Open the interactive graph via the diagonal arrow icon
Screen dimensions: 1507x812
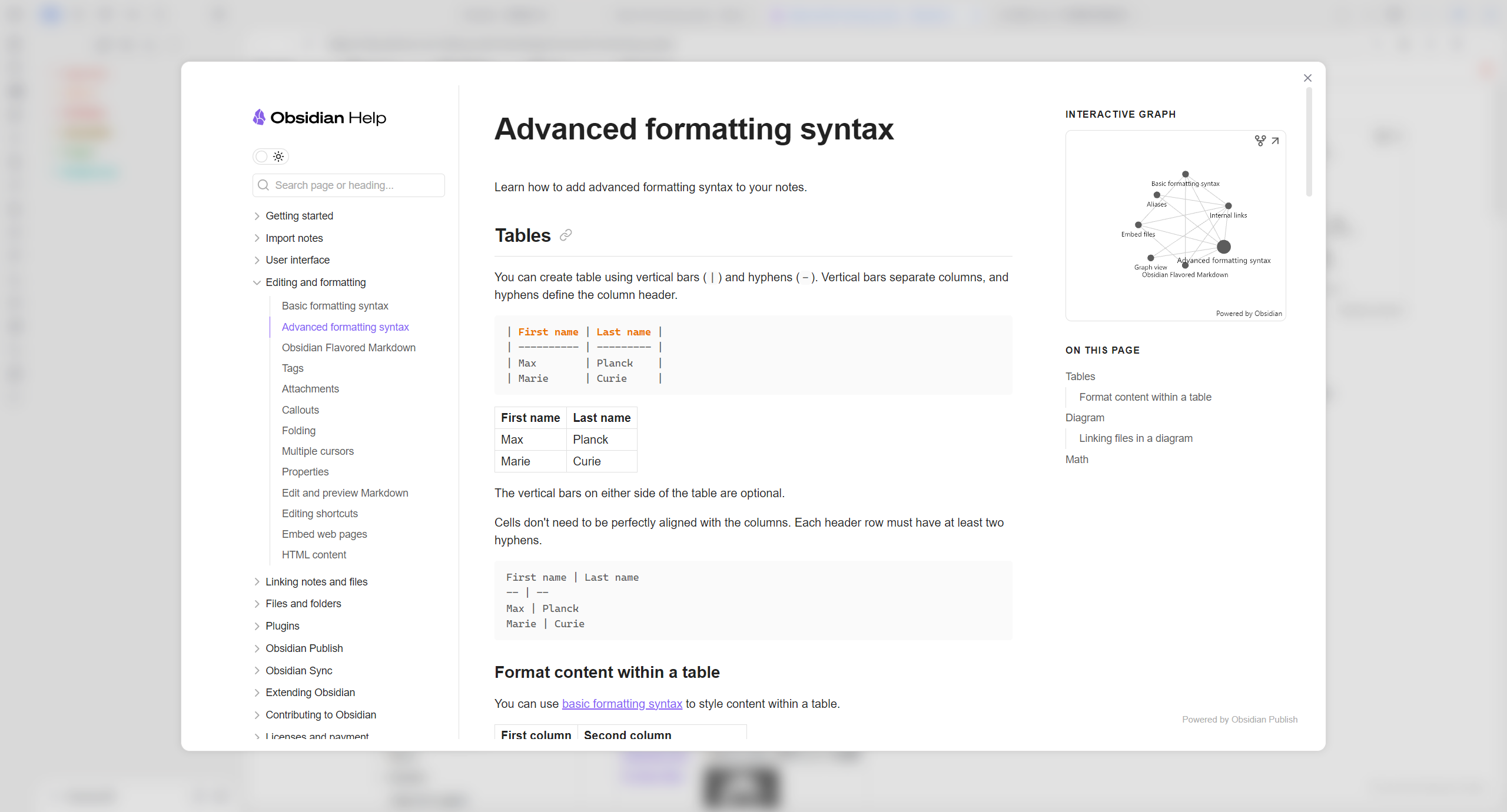tap(1275, 141)
